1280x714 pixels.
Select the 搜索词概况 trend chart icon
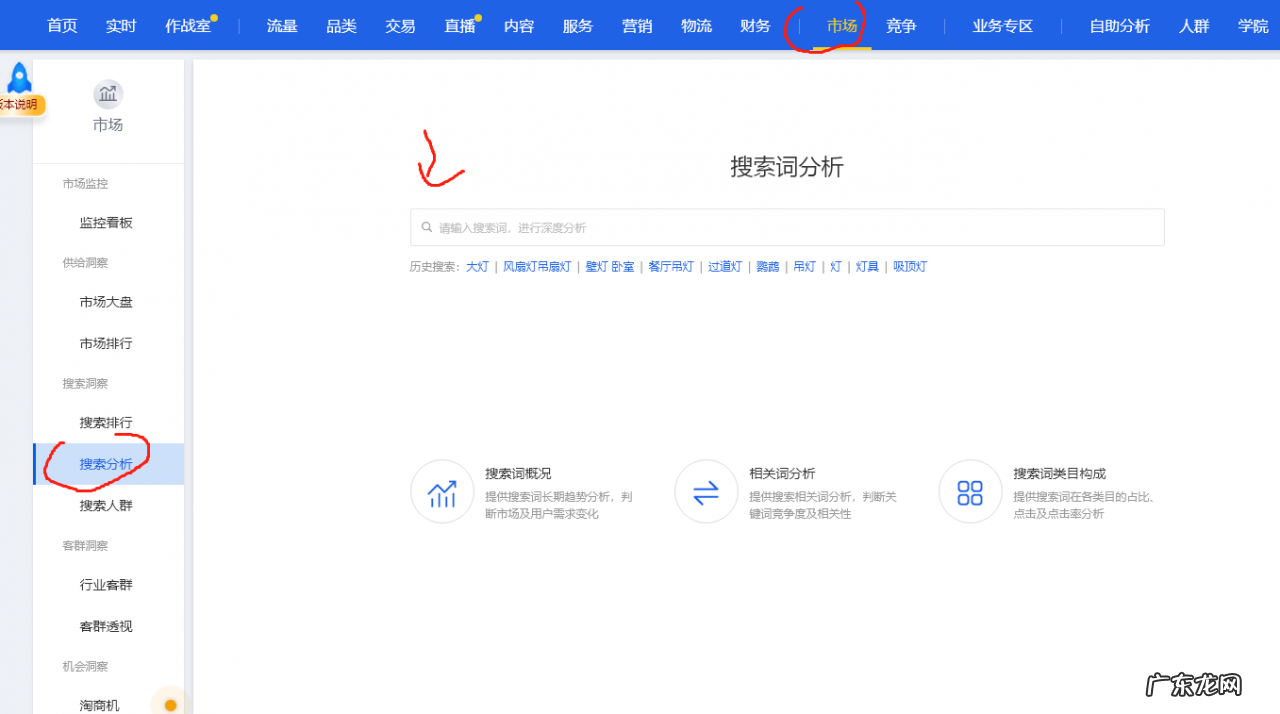442,491
